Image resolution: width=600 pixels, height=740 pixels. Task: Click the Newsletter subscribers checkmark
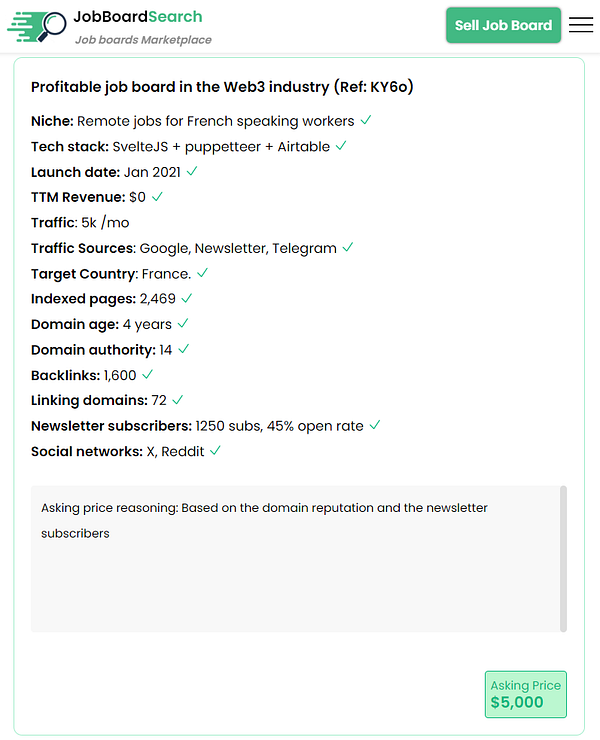pos(375,425)
